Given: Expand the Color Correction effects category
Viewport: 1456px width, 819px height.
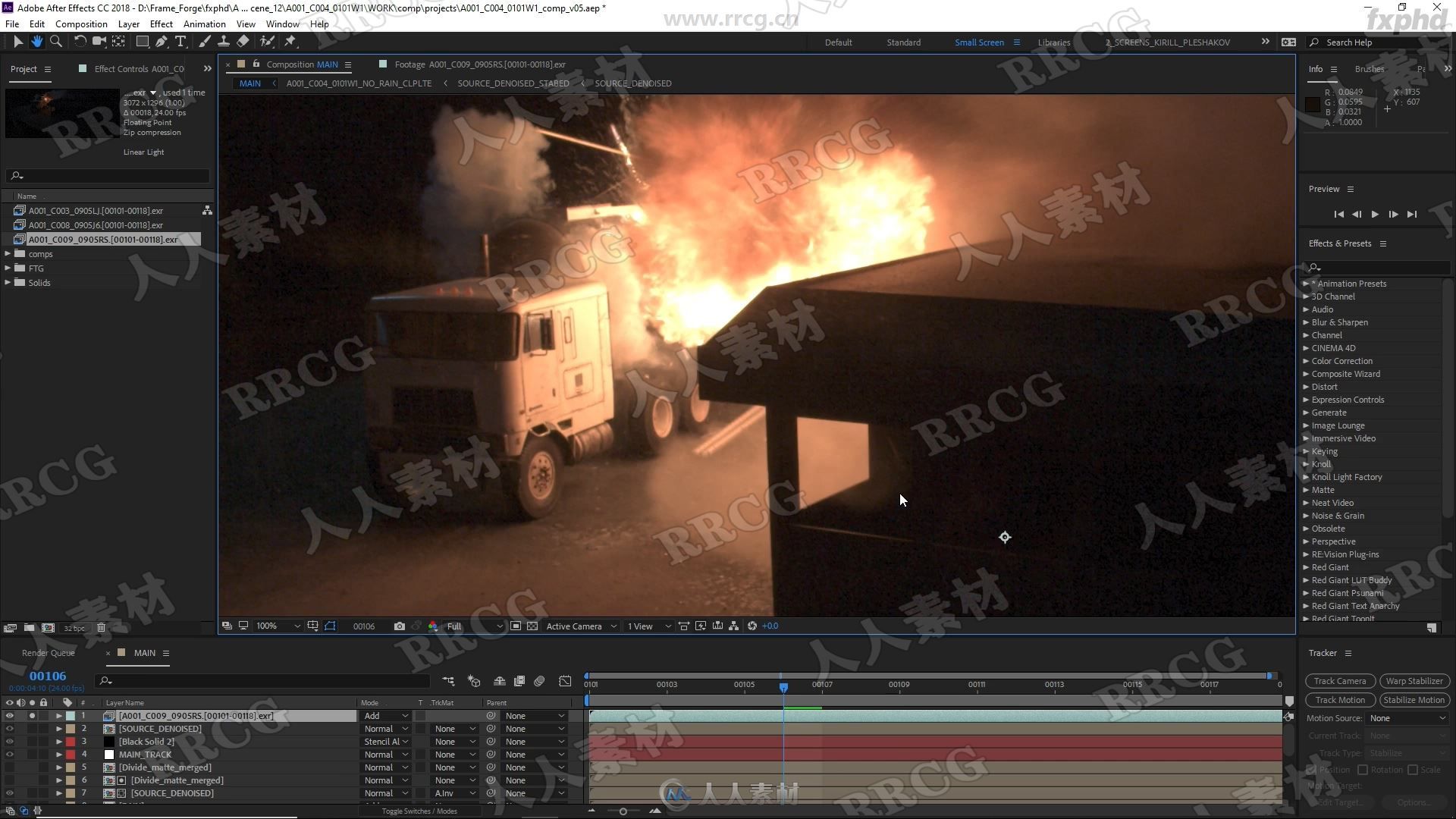Looking at the screenshot, I should [x=1306, y=361].
